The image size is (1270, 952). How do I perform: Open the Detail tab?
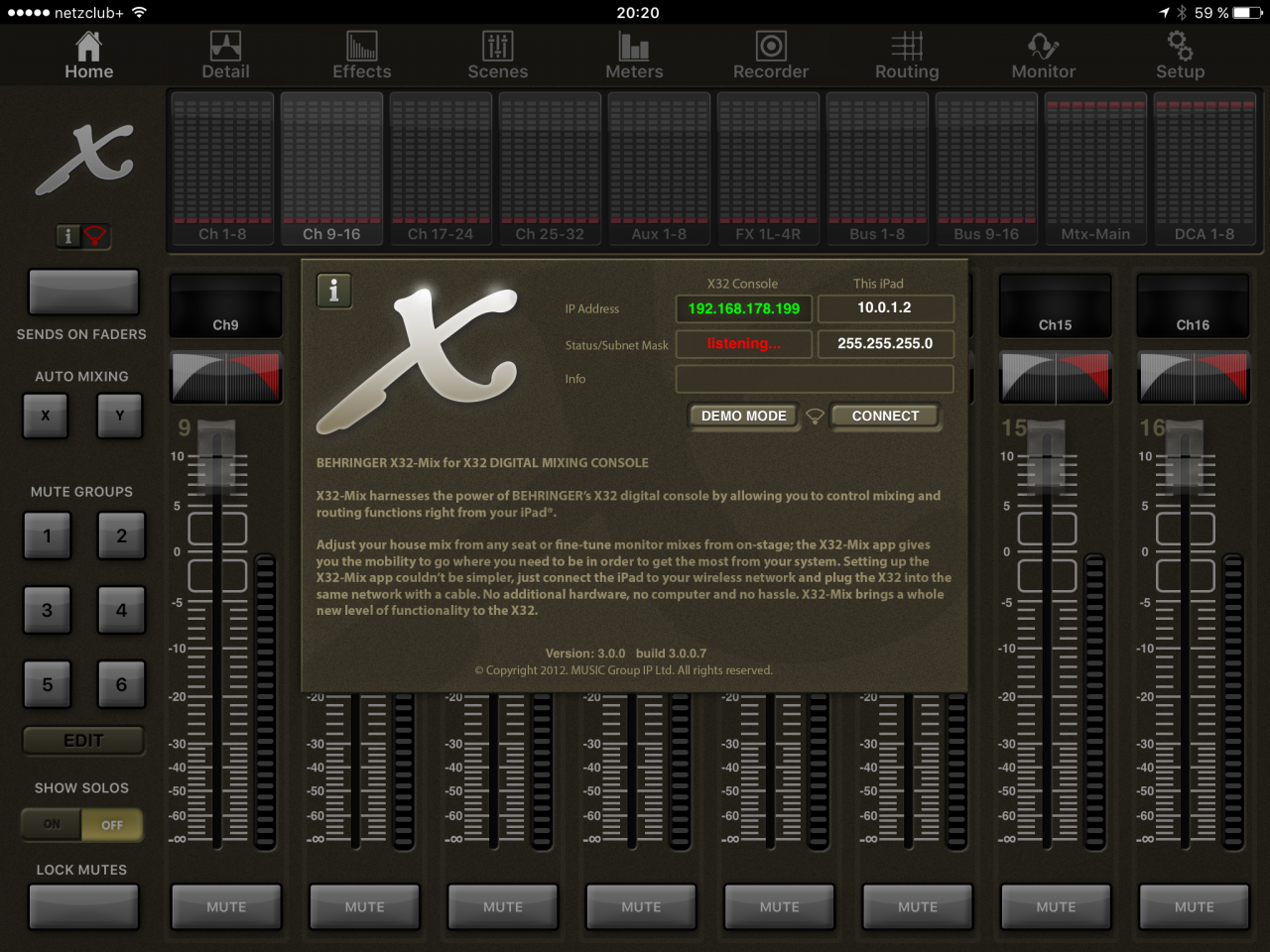[225, 56]
